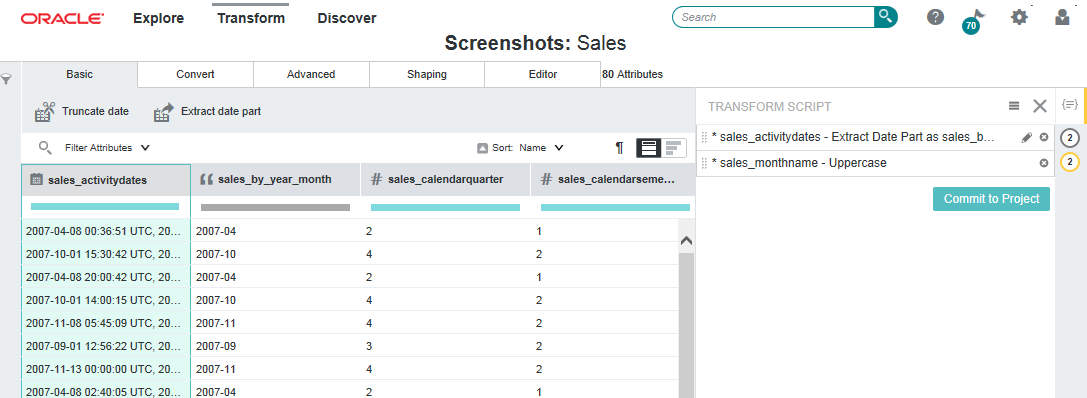
Task: Switch to the Convert tab
Action: click(195, 74)
